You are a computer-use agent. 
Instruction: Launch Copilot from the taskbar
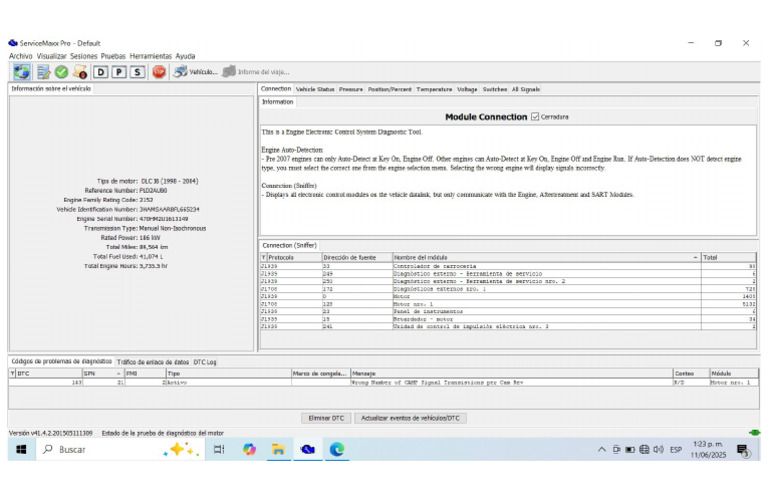point(249,449)
